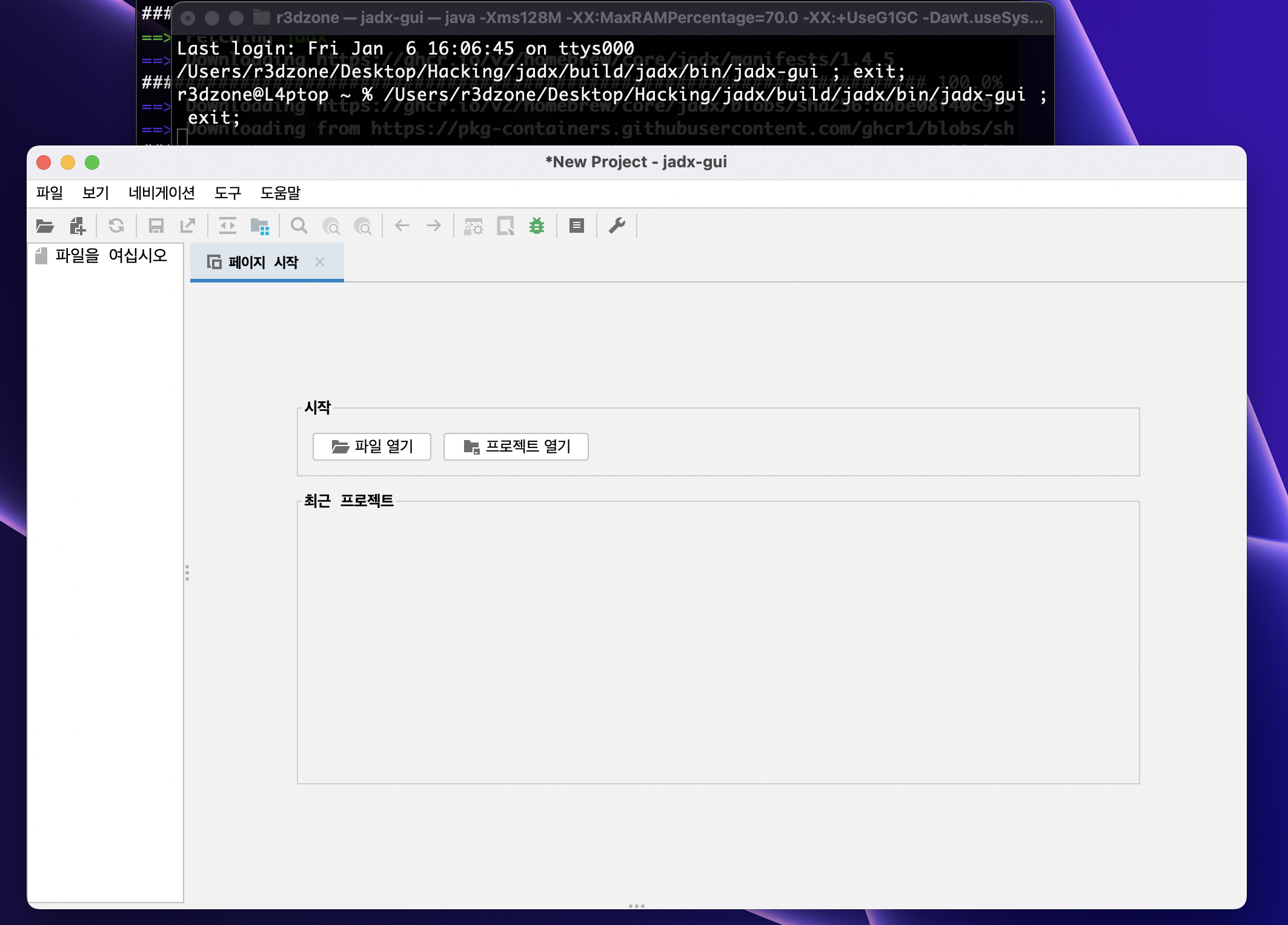Open the 도구 menu
The width and height of the screenshot is (1288, 925).
(228, 193)
